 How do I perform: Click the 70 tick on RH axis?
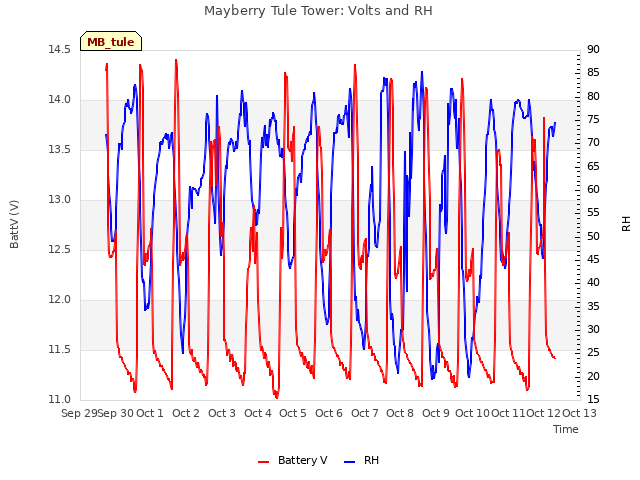pos(593,142)
